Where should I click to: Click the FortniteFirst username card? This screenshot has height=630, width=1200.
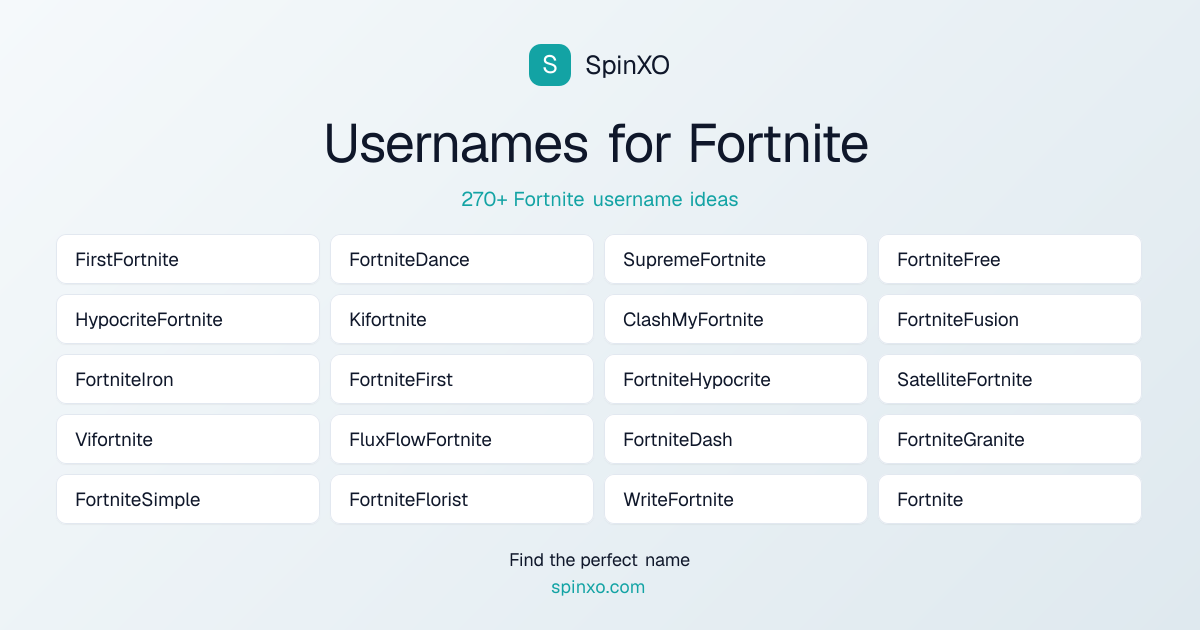tap(462, 379)
